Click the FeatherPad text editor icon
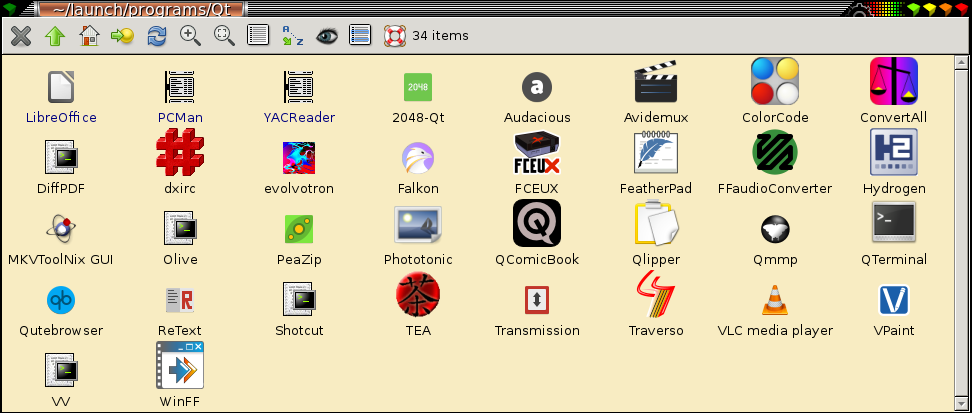 (x=656, y=152)
